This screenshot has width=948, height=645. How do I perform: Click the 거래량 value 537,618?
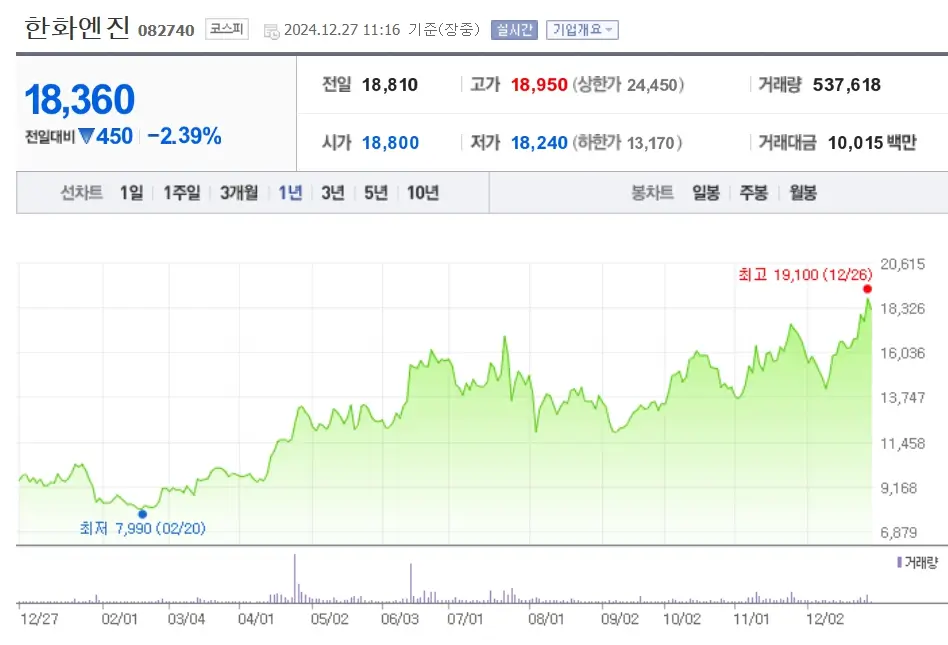(846, 85)
